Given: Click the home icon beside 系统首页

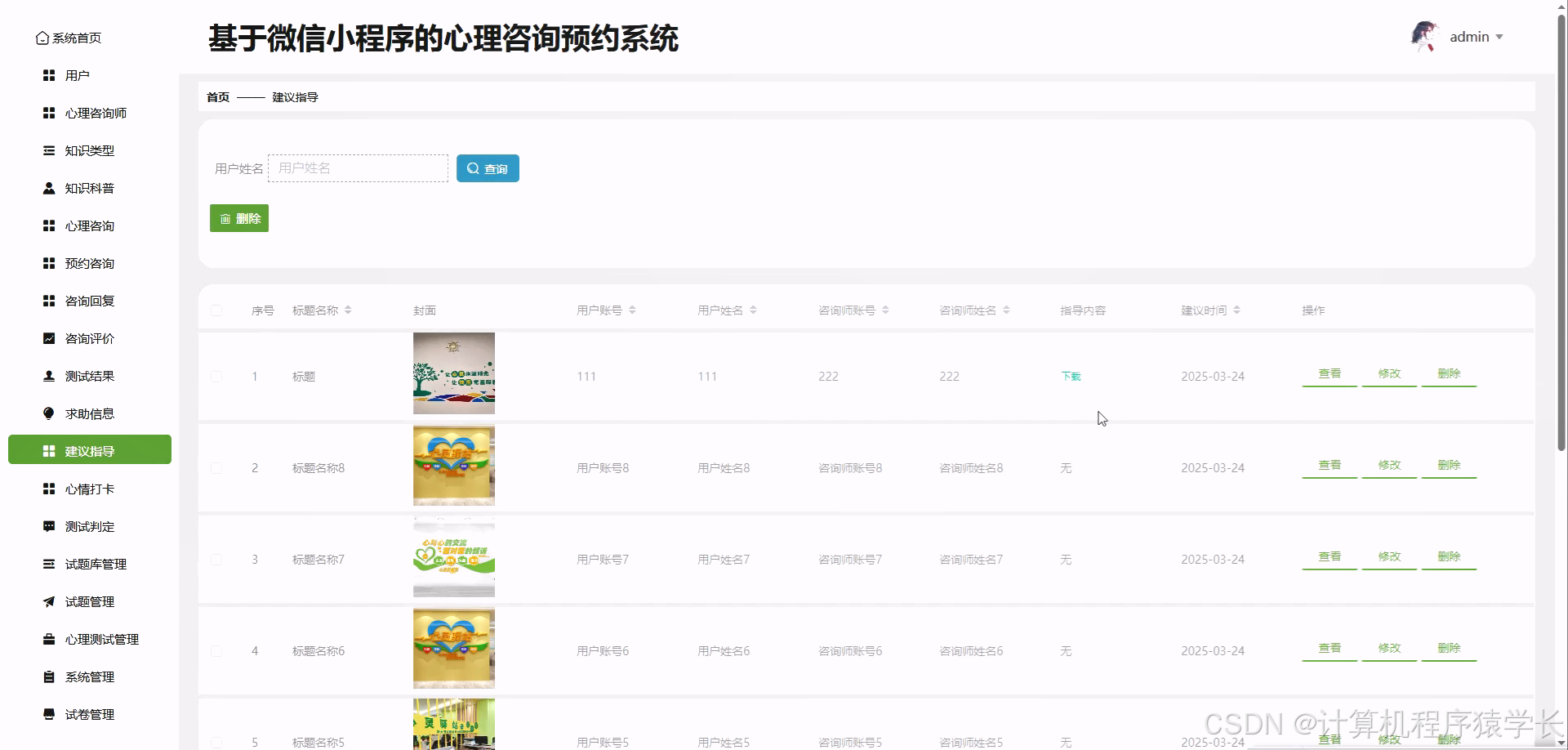Looking at the screenshot, I should coord(42,38).
